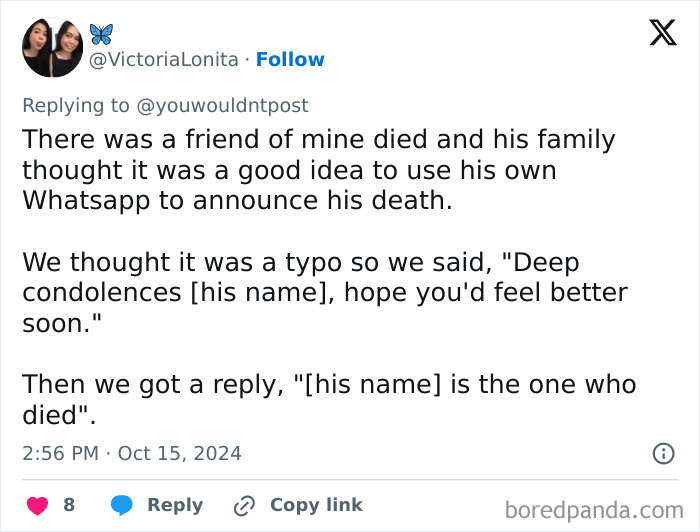Open the @VictoriaLonita handle link

point(164,59)
